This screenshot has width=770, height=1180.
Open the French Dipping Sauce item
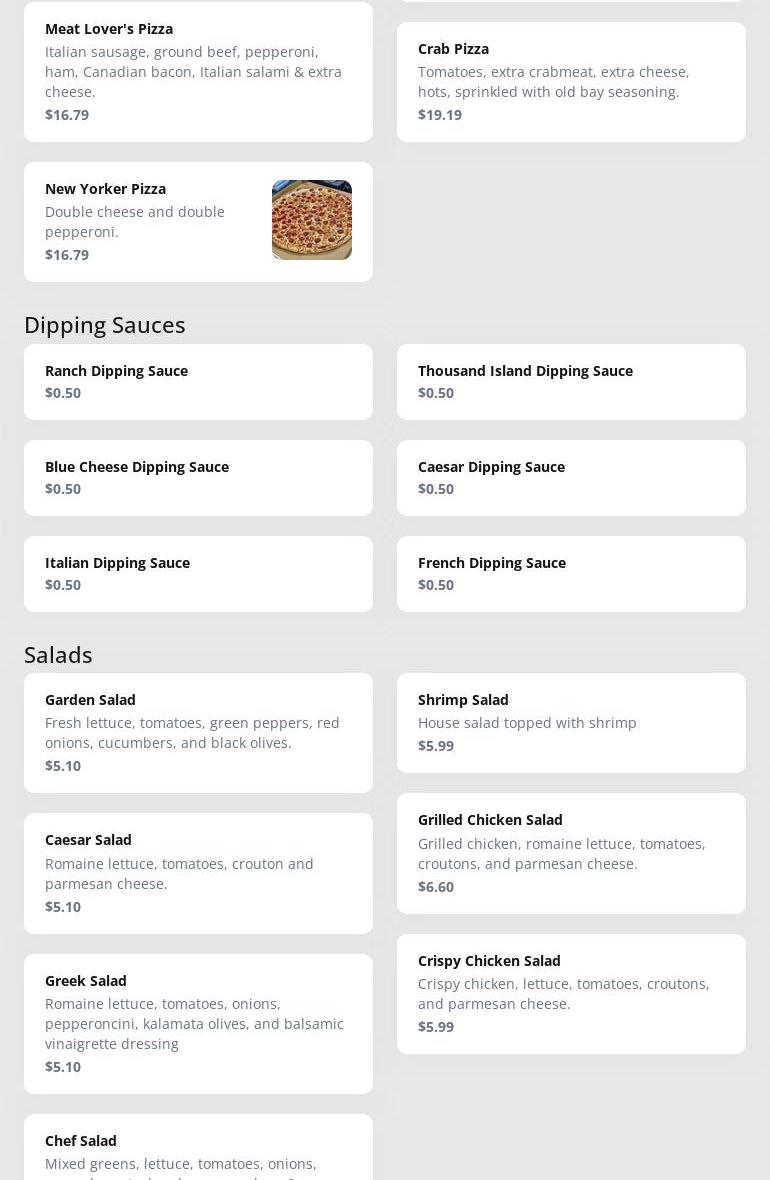point(571,573)
